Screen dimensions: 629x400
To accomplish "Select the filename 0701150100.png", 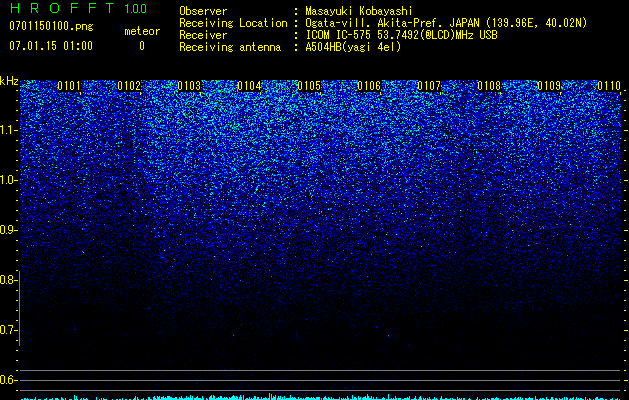I will coord(51,27).
